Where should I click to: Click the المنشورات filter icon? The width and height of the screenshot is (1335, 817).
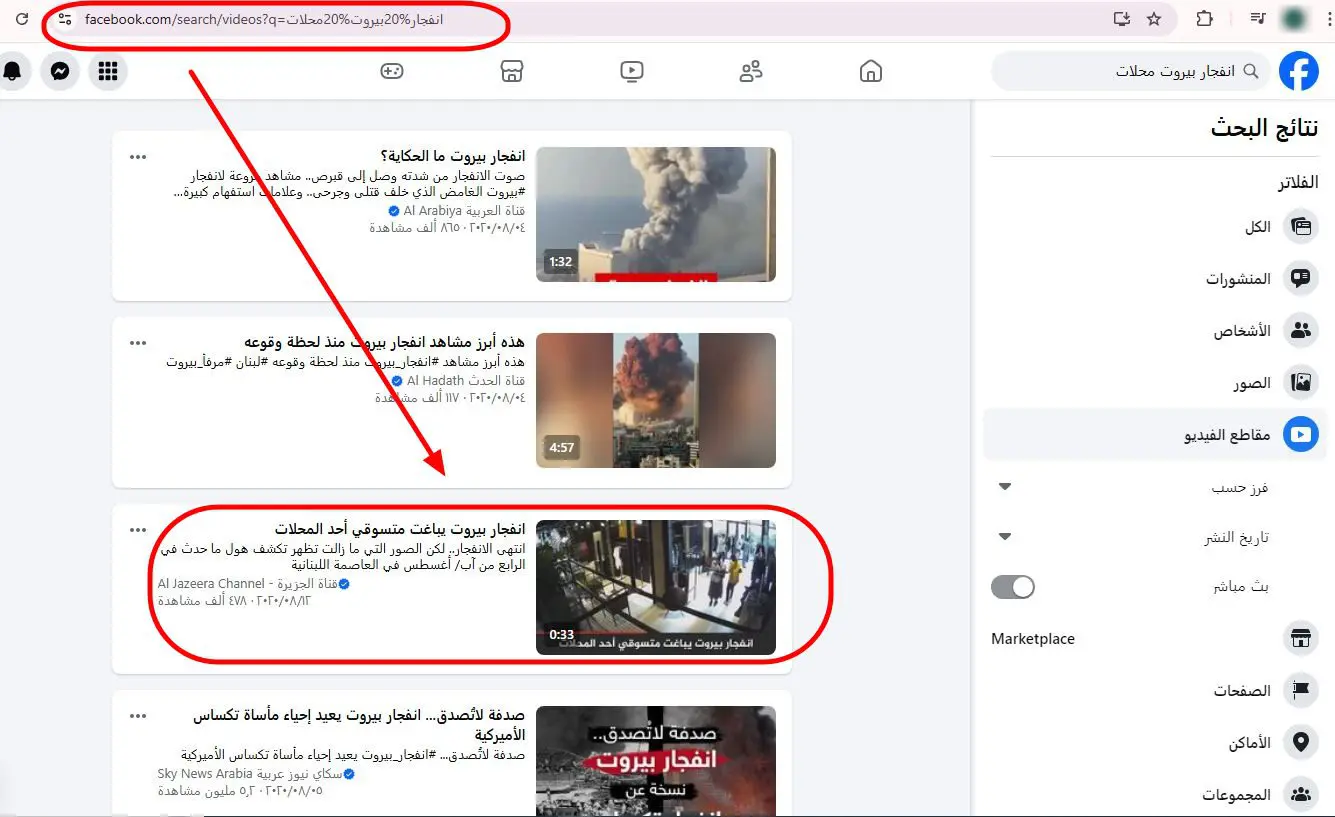(x=1301, y=278)
